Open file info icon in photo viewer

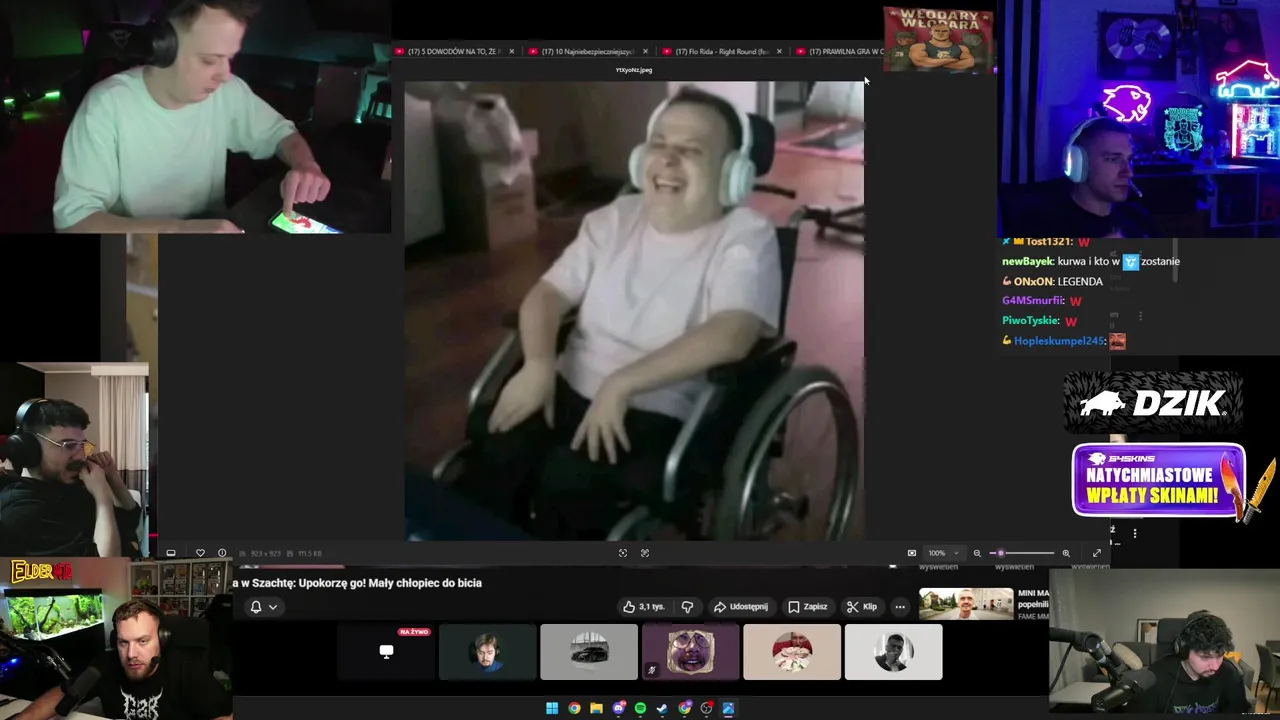coord(222,553)
